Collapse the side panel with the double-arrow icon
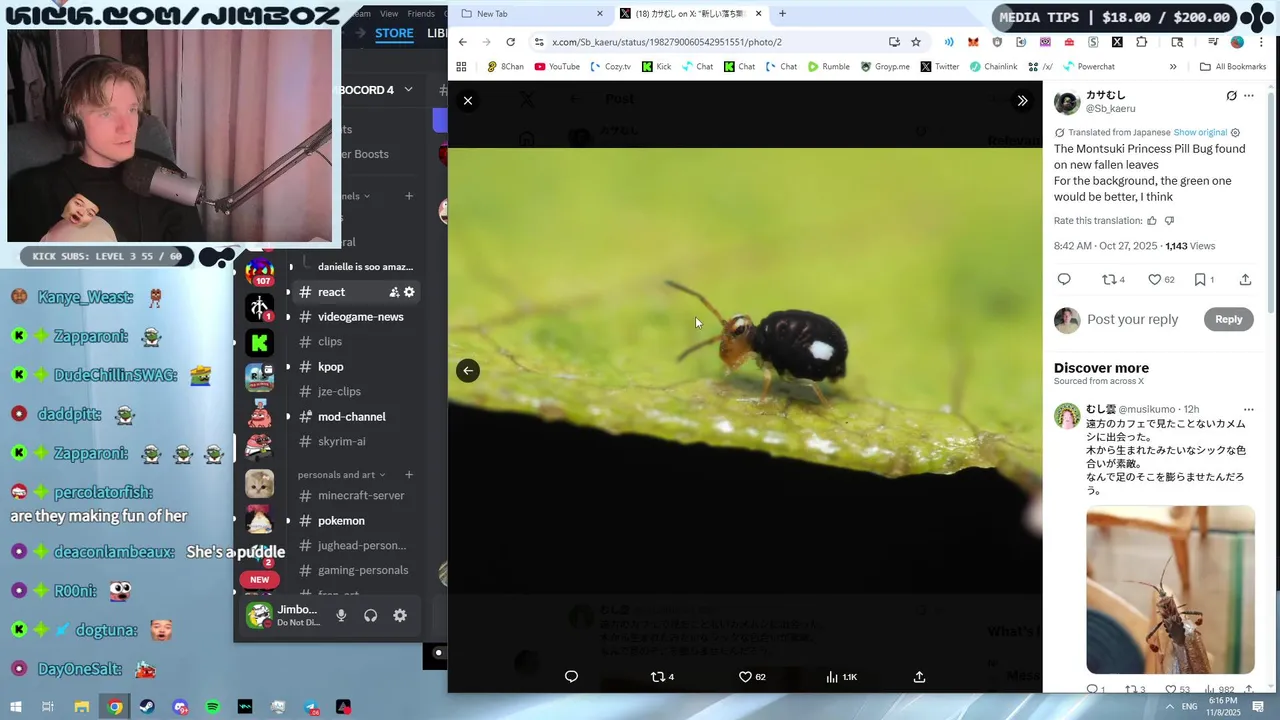Image resolution: width=1280 pixels, height=720 pixels. point(1022,100)
